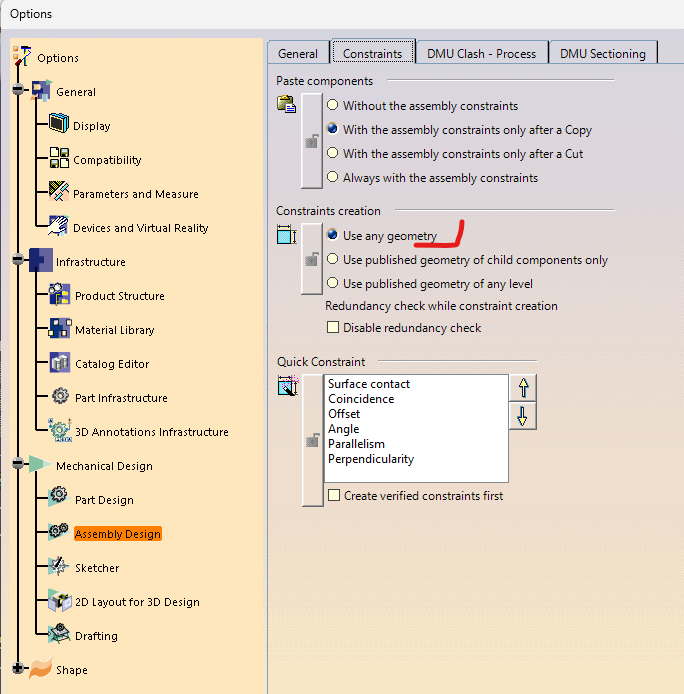Move the quick constraint down with the arrow
684x694 pixels.
(x=522, y=415)
